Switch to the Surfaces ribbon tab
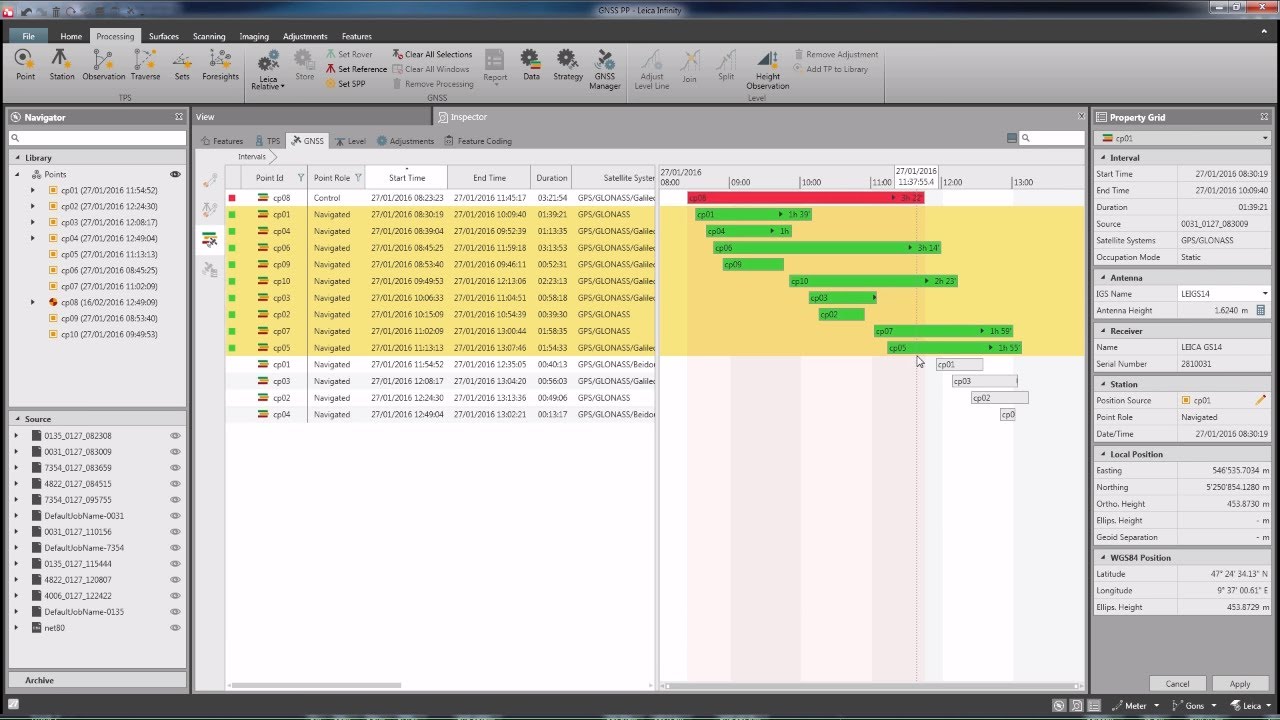Image resolution: width=1280 pixels, height=720 pixels. [x=164, y=36]
